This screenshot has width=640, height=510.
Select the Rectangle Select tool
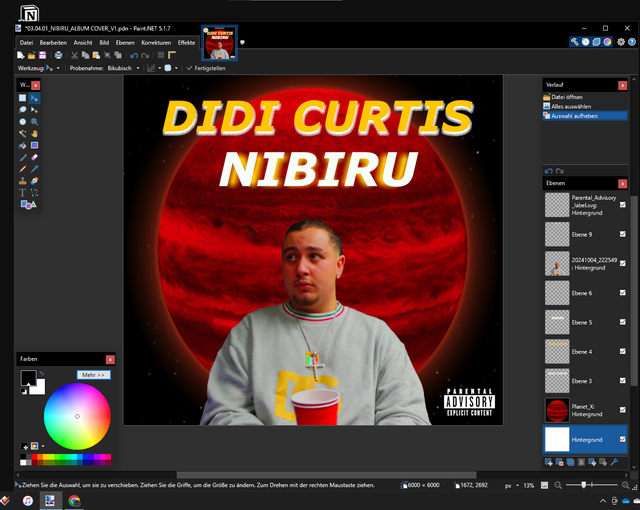22,98
